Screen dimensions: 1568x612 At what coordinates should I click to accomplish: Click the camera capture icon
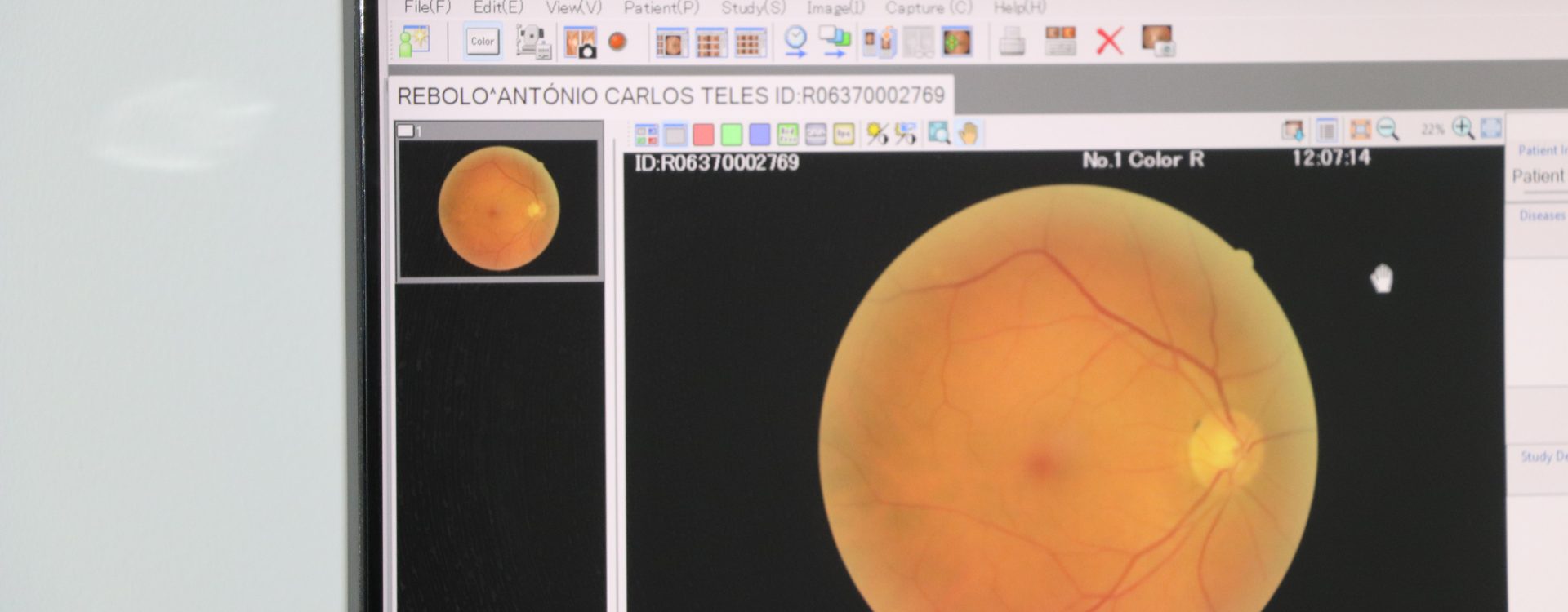[x=580, y=42]
